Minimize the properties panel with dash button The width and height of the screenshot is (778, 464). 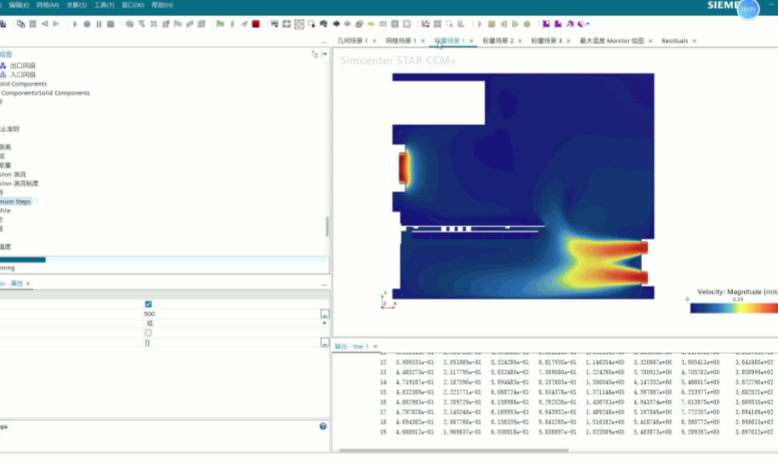[x=324, y=285]
